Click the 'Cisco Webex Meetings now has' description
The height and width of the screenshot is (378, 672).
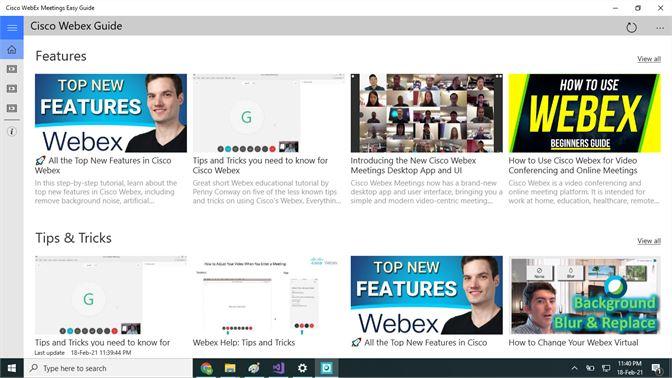pos(426,192)
